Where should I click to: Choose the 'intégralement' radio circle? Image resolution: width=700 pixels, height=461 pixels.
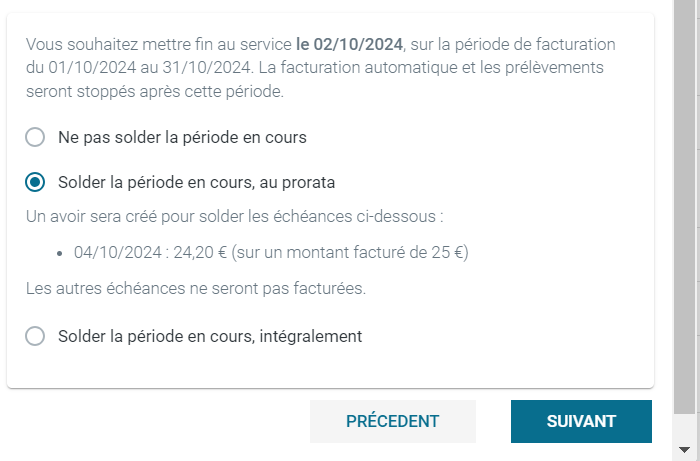(35, 336)
